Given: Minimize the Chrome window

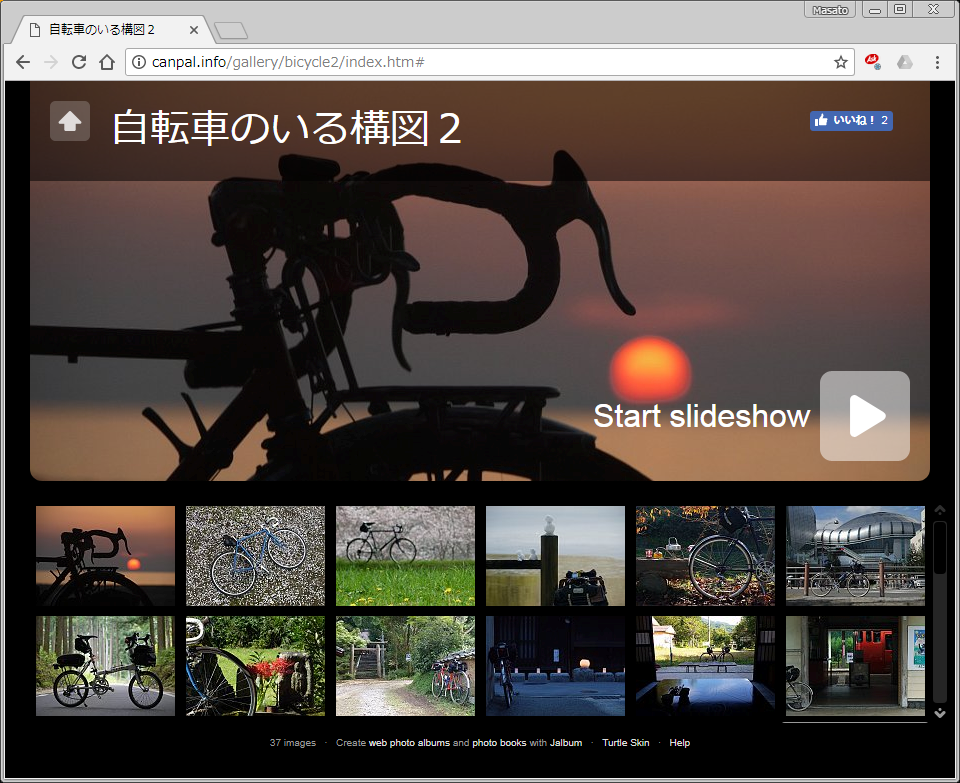Looking at the screenshot, I should pos(875,10).
